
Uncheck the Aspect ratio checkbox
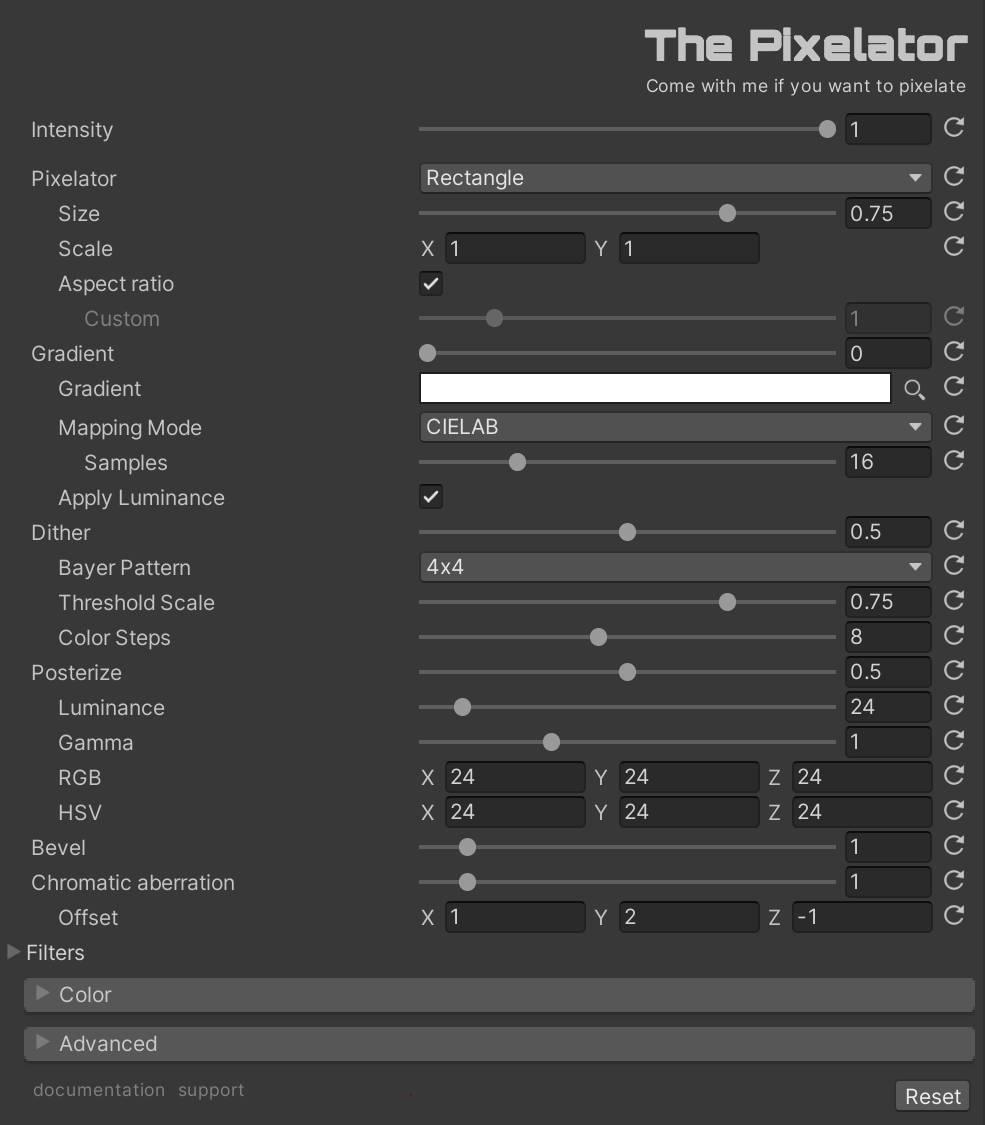coord(431,283)
